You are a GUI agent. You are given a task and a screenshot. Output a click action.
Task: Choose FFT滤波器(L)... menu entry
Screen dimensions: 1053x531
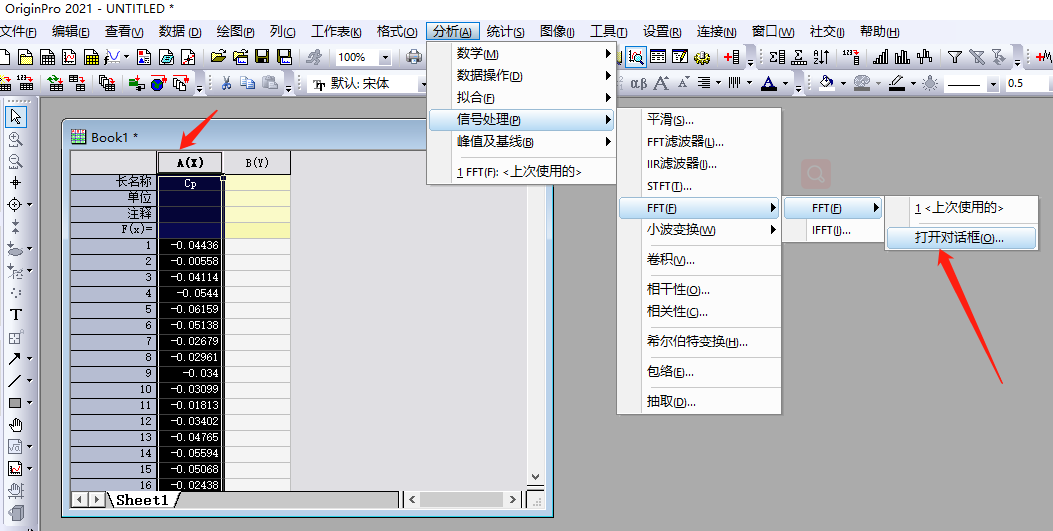pyautogui.click(x=699, y=142)
